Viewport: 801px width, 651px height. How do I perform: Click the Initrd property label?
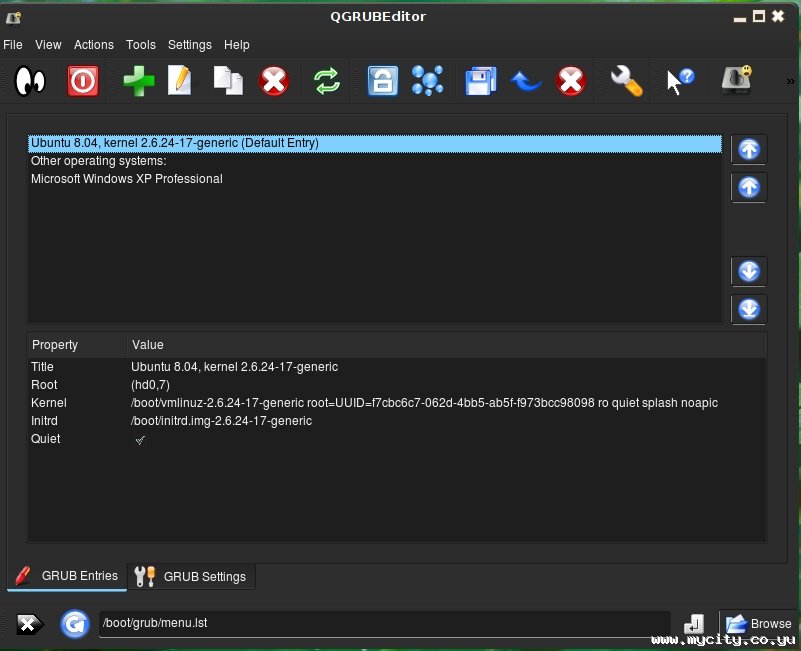pyautogui.click(x=44, y=421)
